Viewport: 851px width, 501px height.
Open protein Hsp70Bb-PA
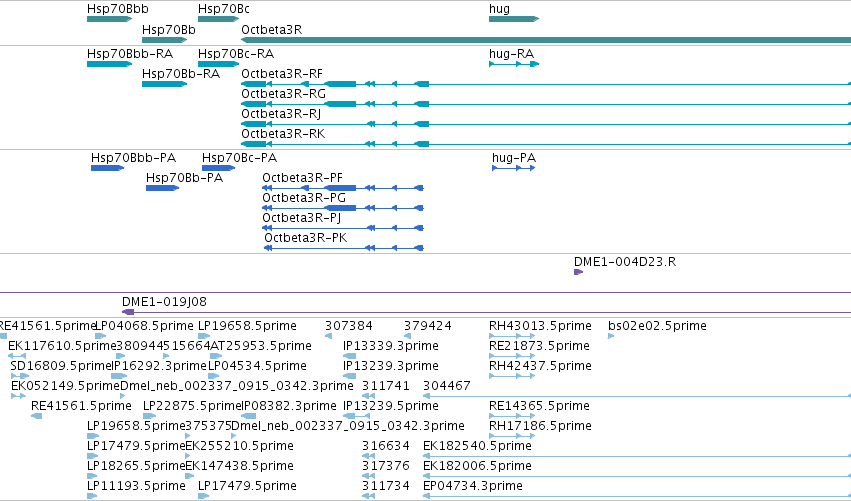point(185,178)
